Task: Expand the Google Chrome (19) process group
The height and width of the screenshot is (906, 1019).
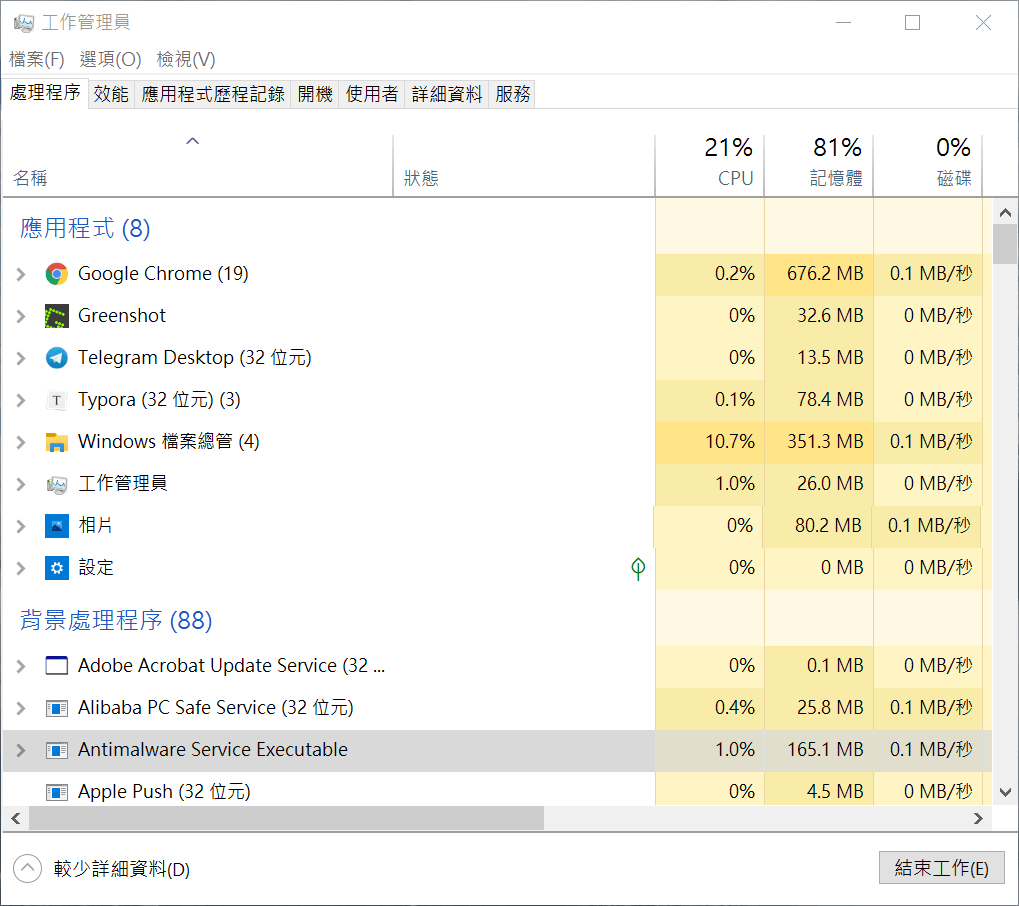Action: [21, 274]
